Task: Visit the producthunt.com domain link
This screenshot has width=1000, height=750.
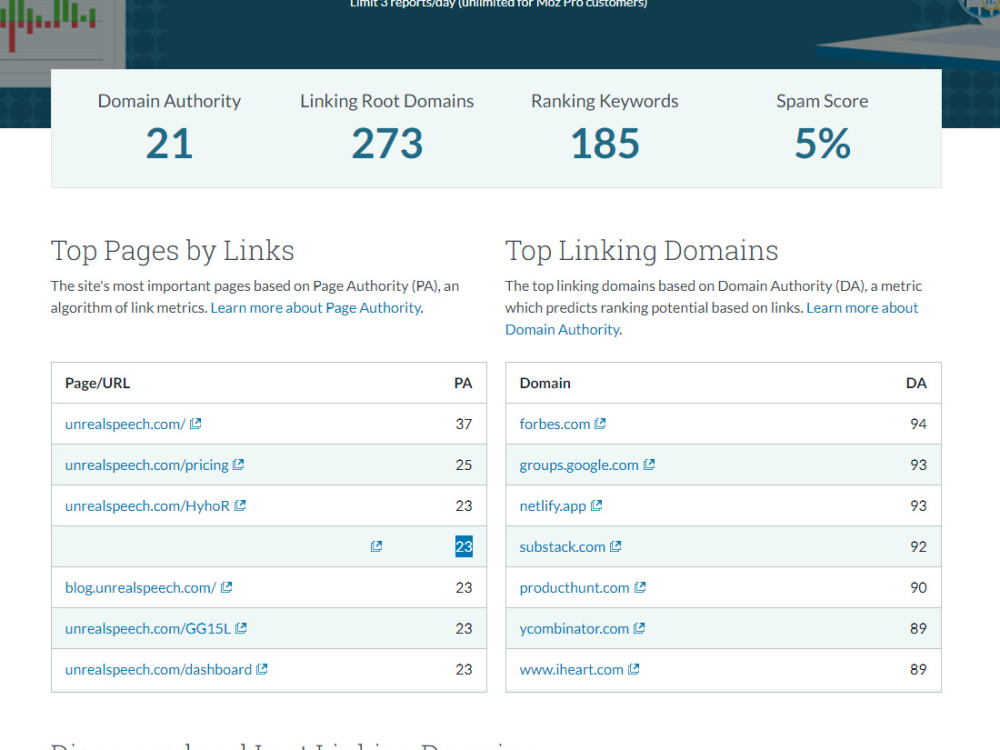Action: 575,587
